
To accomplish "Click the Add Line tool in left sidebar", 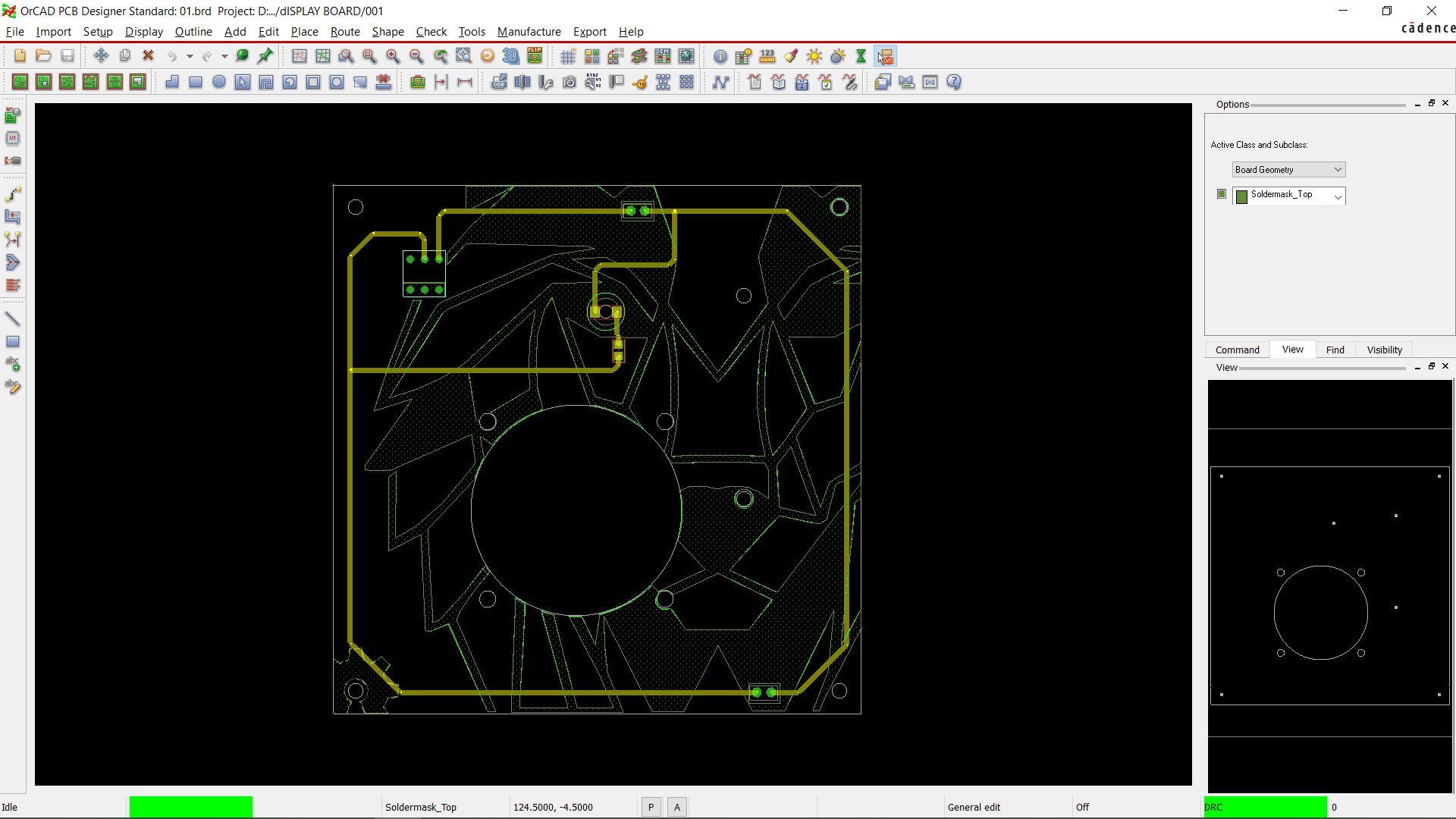I will [13, 318].
